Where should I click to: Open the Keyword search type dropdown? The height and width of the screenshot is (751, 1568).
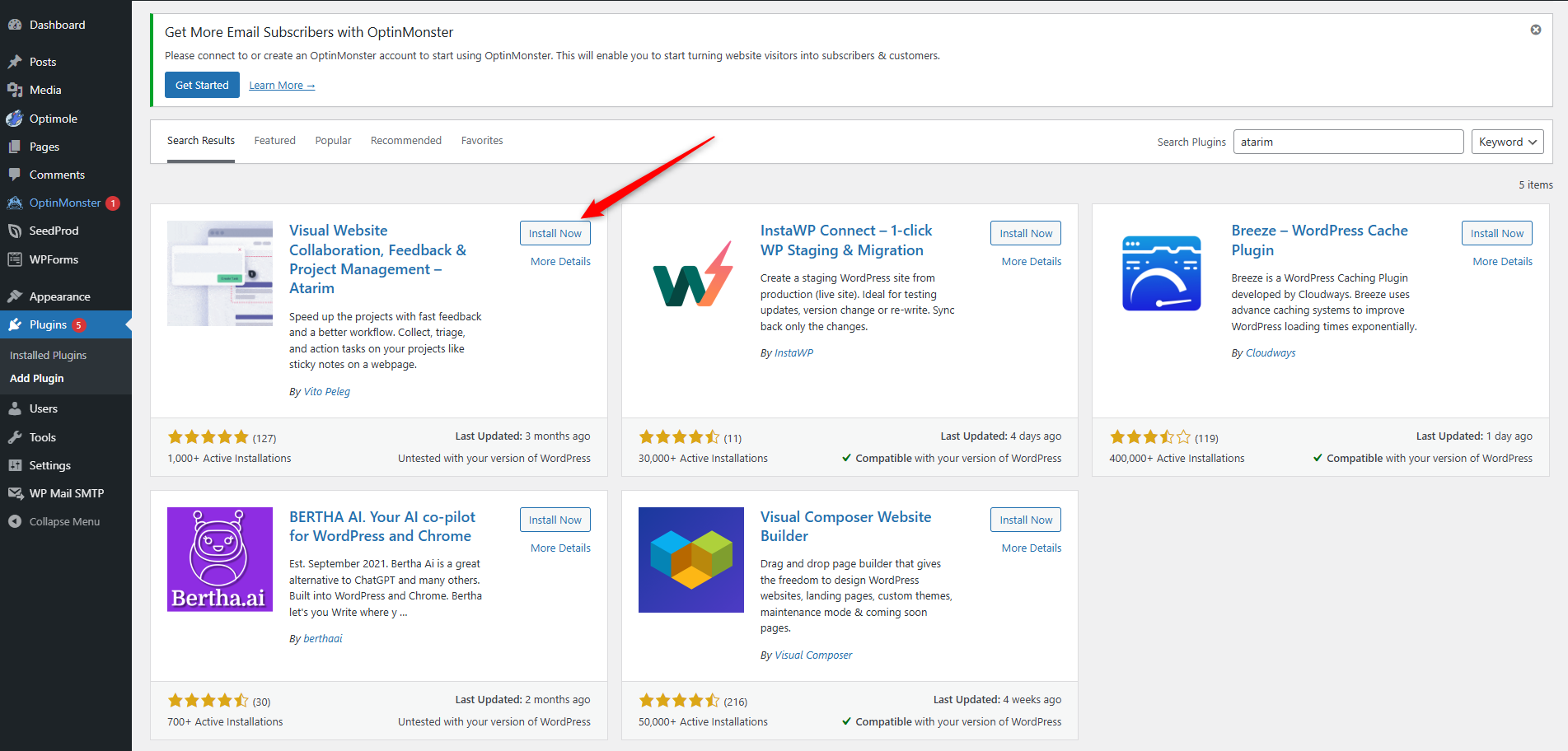tap(1507, 142)
